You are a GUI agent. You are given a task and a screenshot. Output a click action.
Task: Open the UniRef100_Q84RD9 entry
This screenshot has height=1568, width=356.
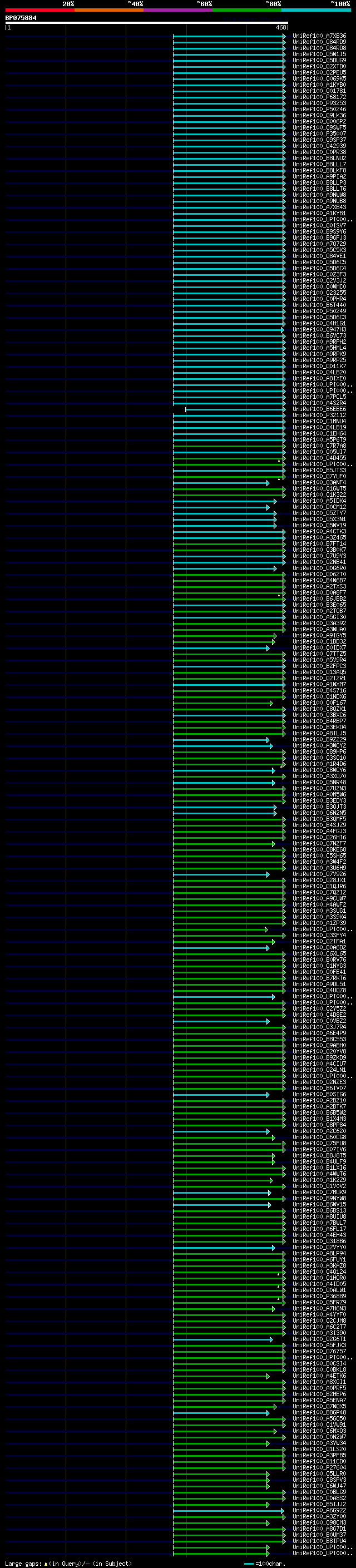coord(319,42)
